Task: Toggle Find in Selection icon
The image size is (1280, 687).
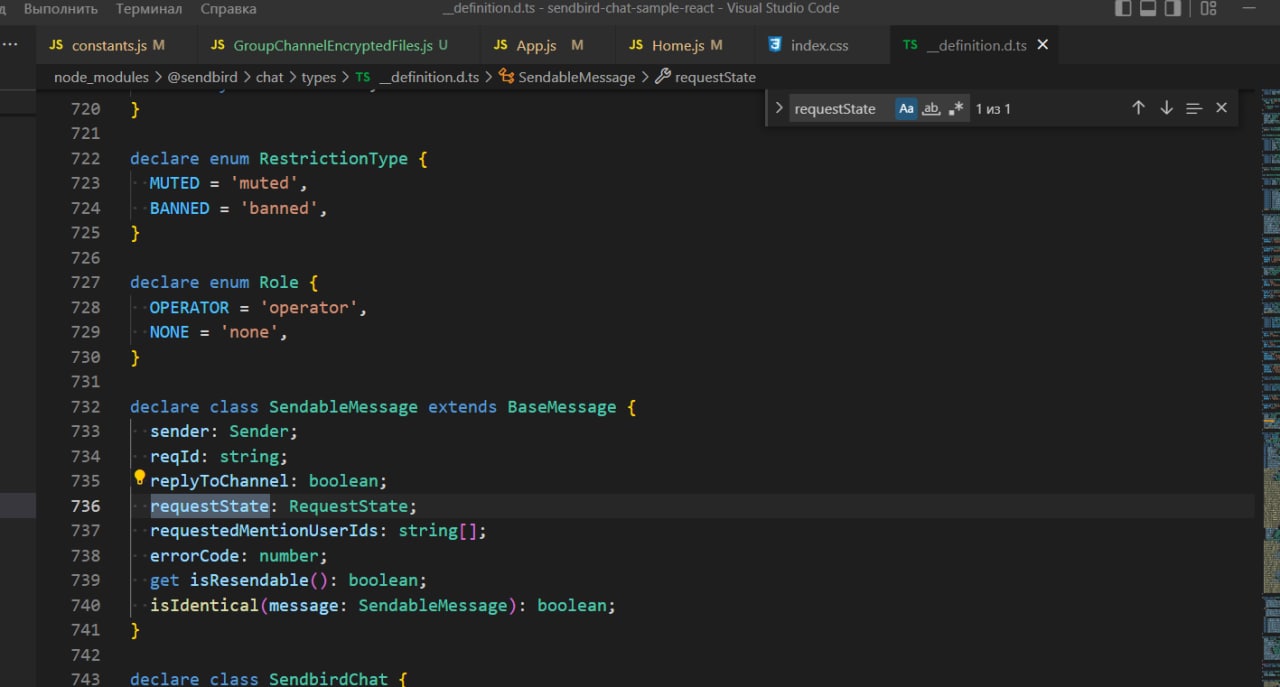Action: (x=1193, y=108)
